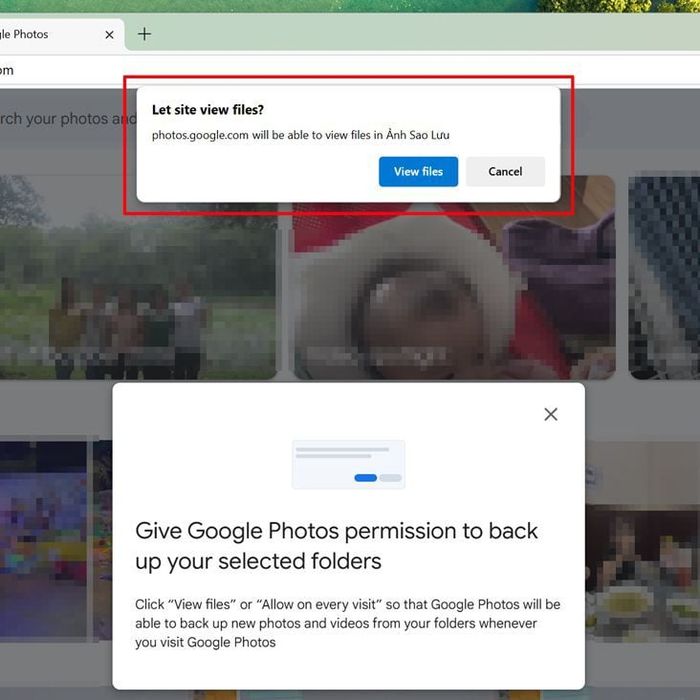Open the blue checkered photo thumbnail
This screenshot has width=700, height=700.
(x=664, y=278)
